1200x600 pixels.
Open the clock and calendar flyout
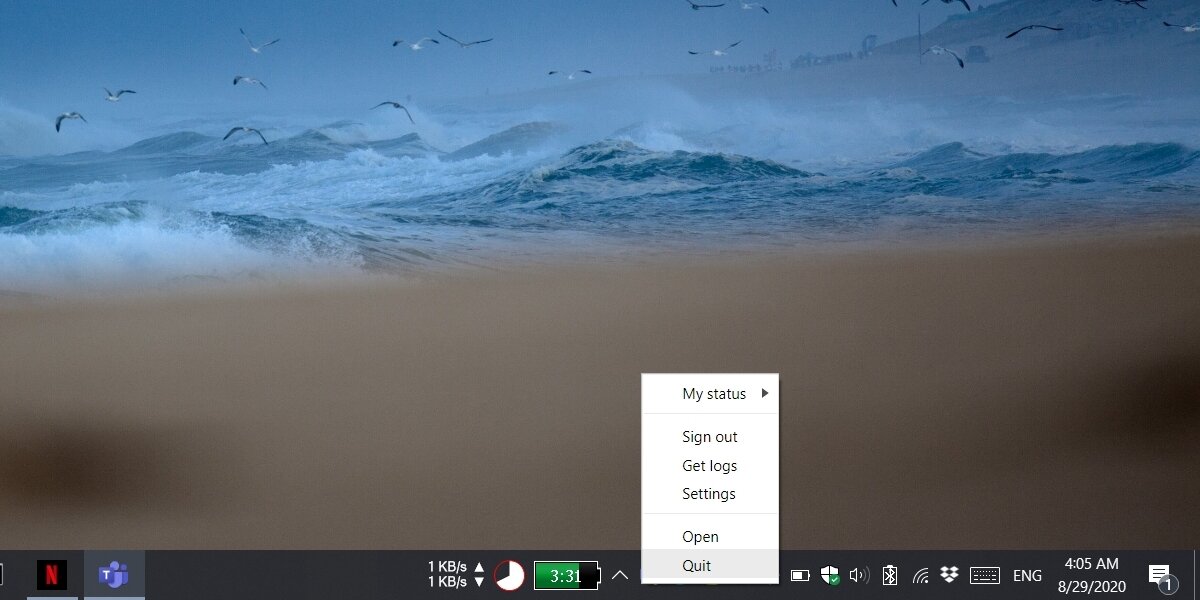1091,573
